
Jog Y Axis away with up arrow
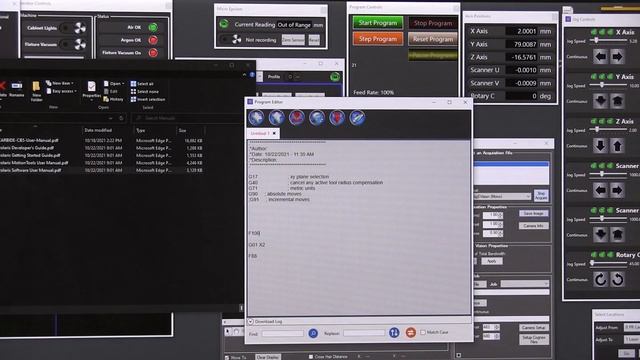(617, 101)
